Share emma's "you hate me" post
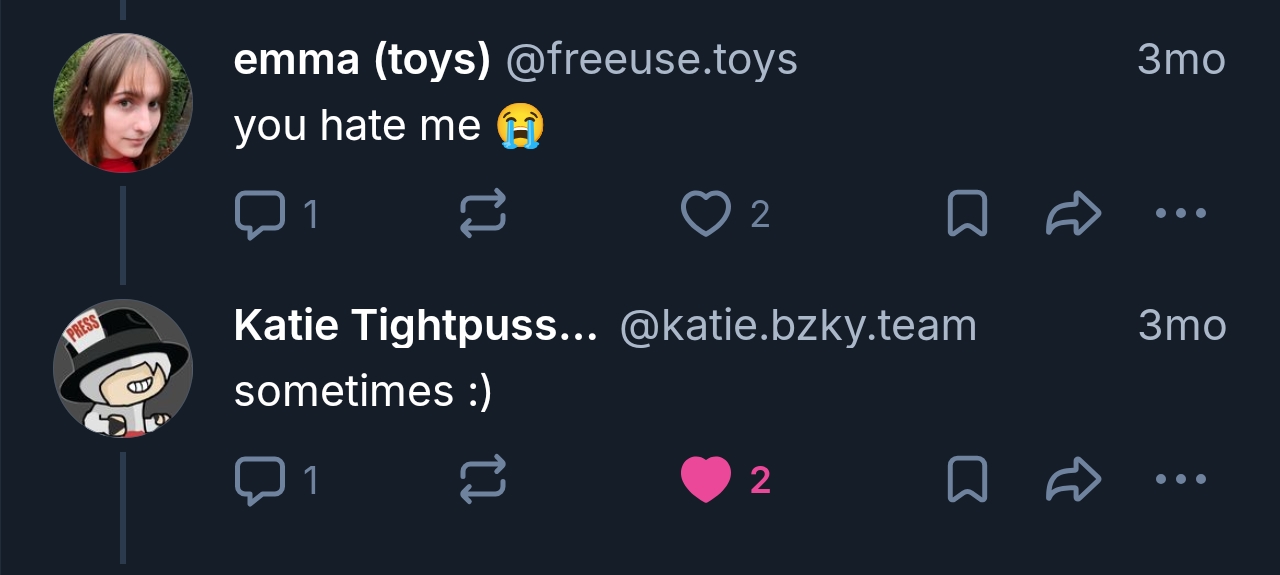This screenshot has width=1280, height=575. point(1073,214)
